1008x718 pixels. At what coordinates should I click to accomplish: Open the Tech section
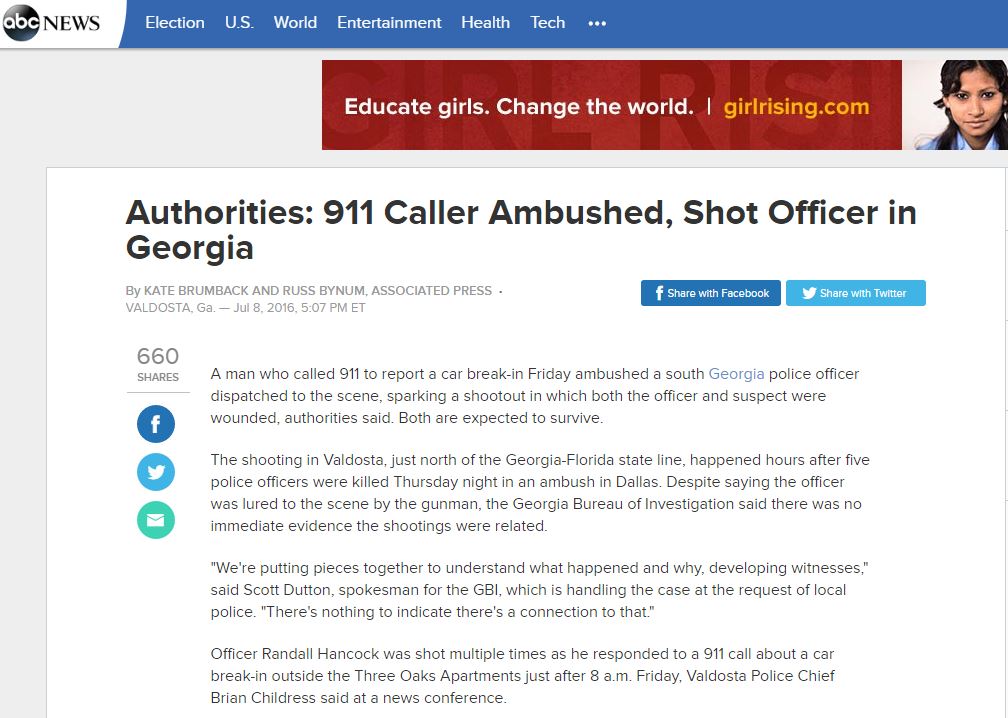(x=548, y=22)
